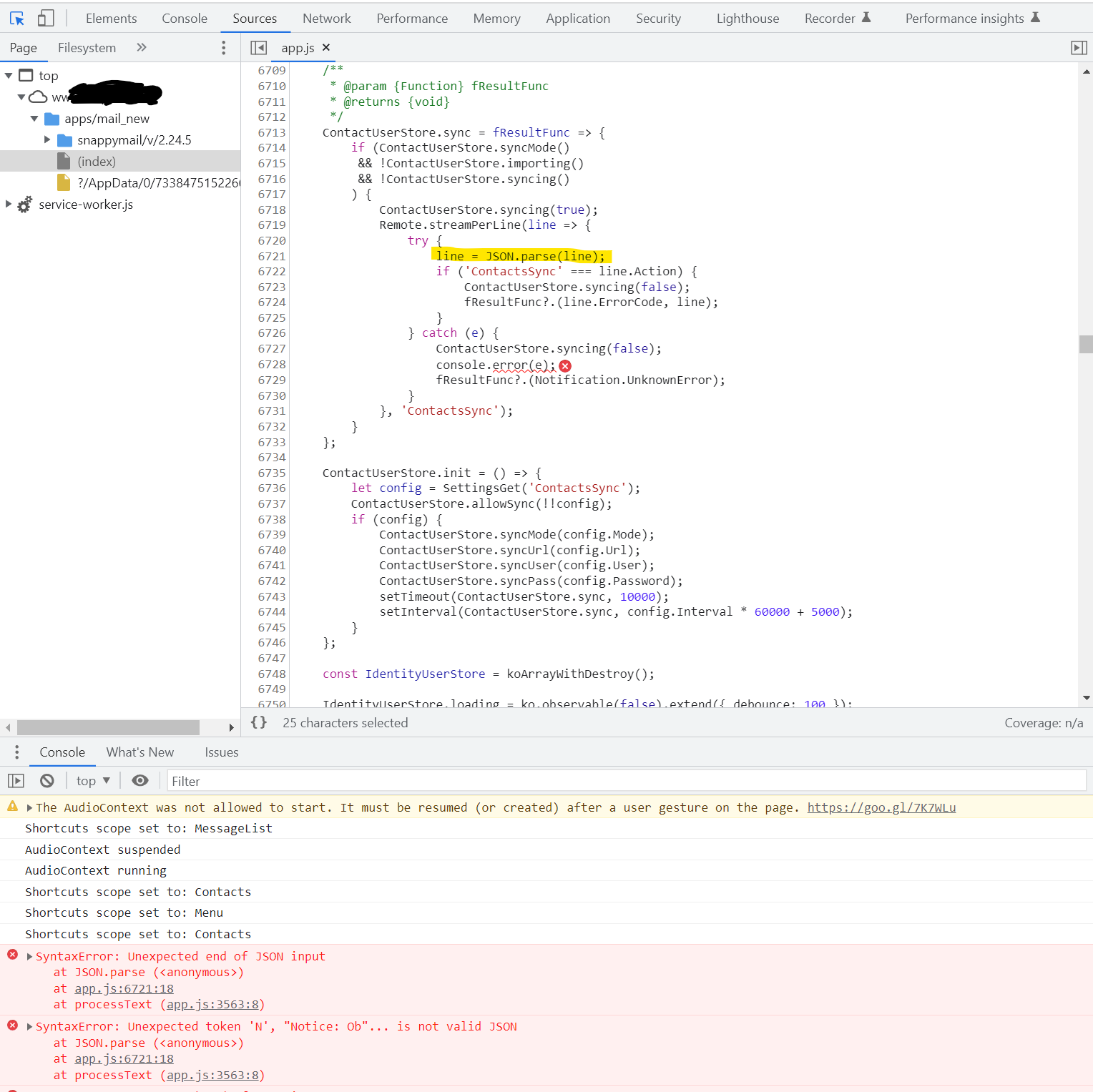Follow the app.js:6721:18 error link
The image size is (1093, 1092).
click(x=123, y=988)
